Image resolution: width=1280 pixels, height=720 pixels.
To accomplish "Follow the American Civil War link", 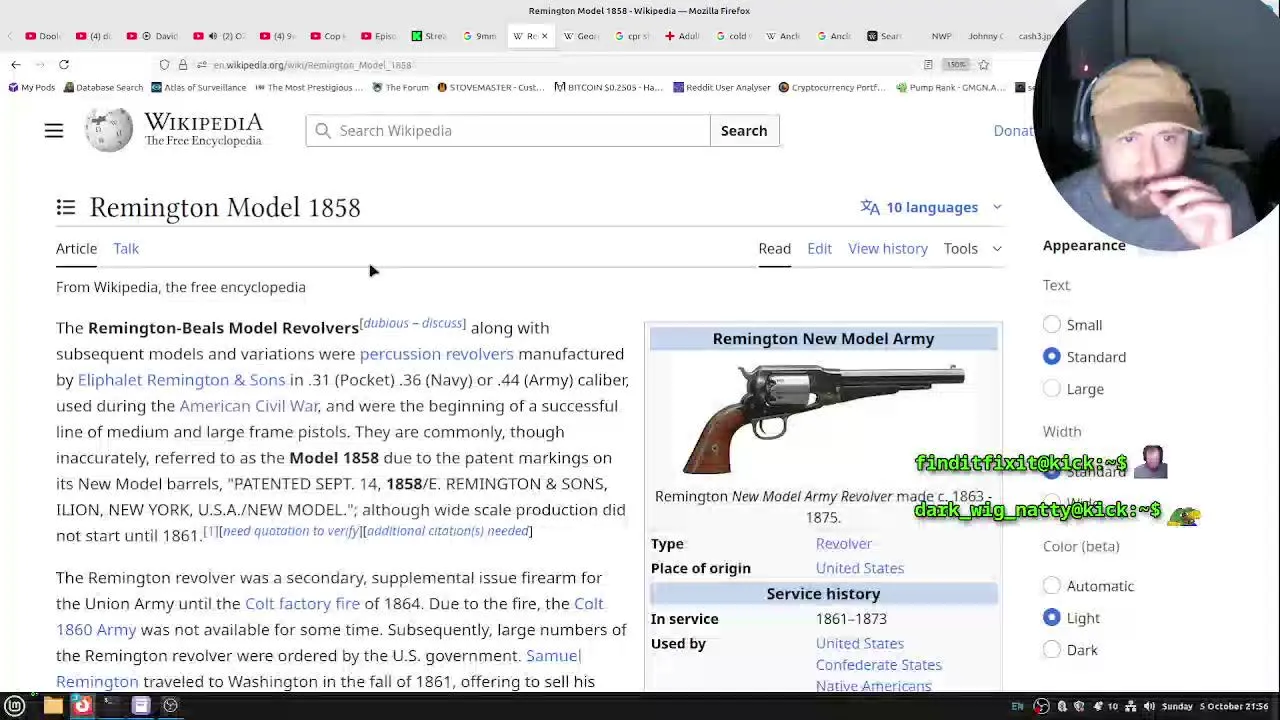I will pos(249,406).
